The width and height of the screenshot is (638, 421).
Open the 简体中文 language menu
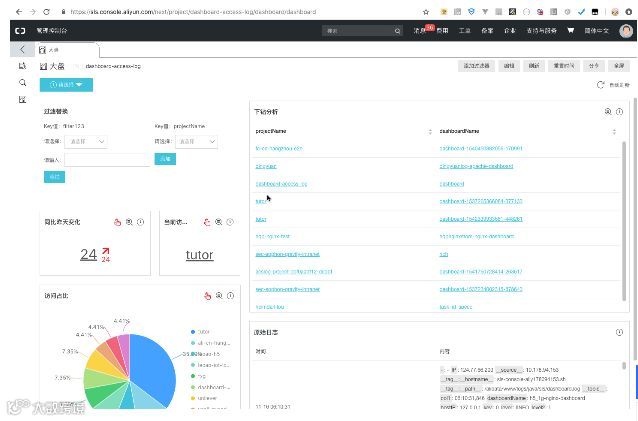596,31
